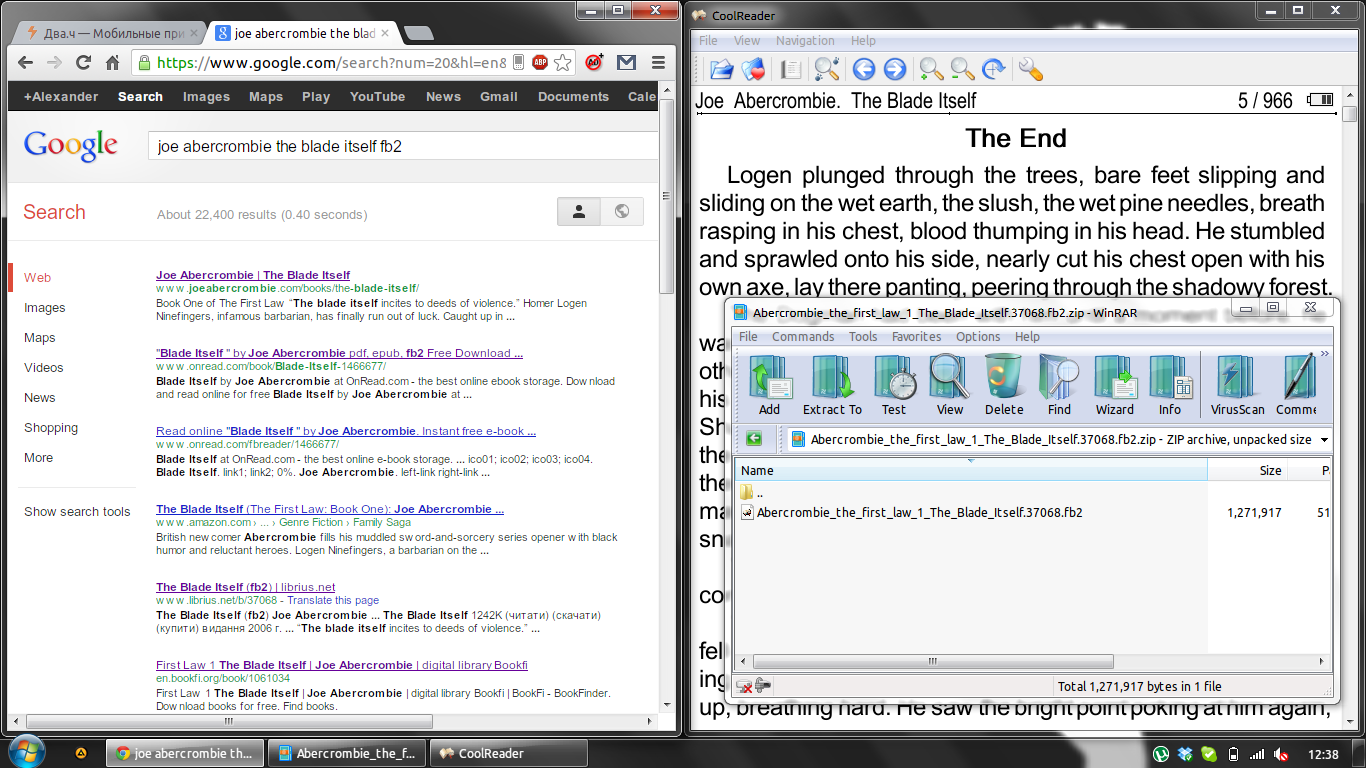Click the zoom out magnifier in CoolReader
This screenshot has height=768, width=1366.
962,69
